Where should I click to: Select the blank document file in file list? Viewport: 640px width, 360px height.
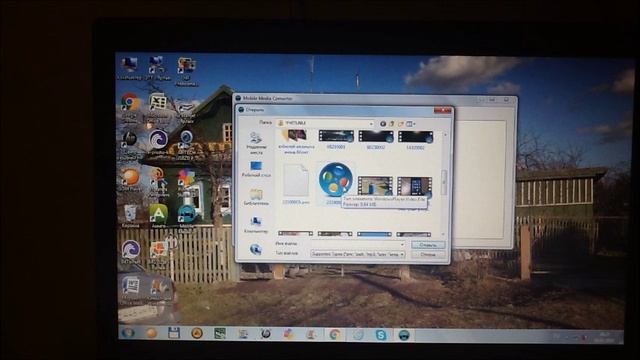[x=296, y=184]
